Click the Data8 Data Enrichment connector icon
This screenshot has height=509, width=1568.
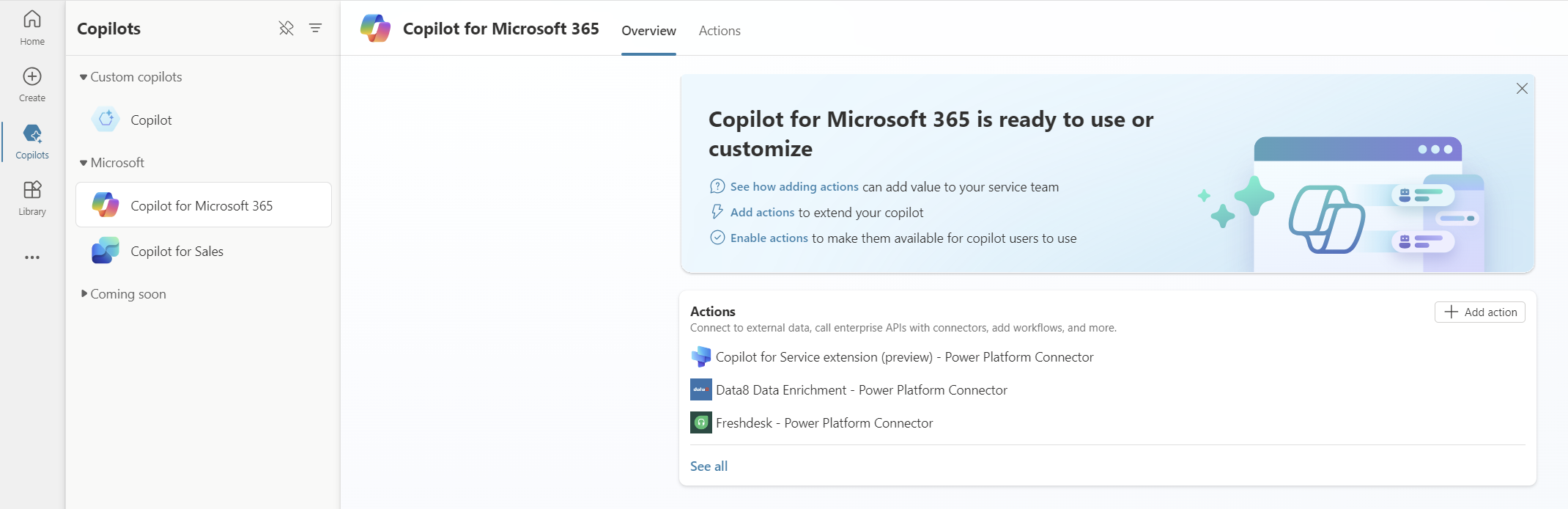(x=700, y=389)
